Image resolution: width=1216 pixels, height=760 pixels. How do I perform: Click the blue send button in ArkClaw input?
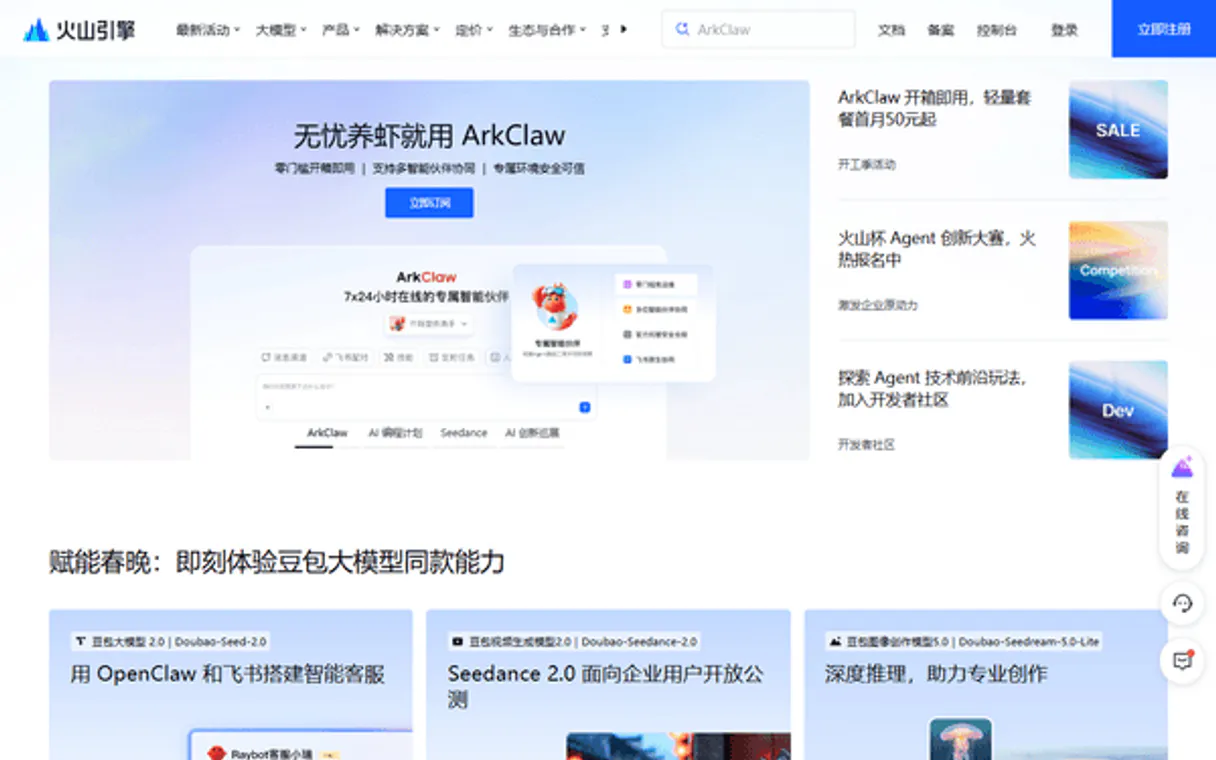585,407
